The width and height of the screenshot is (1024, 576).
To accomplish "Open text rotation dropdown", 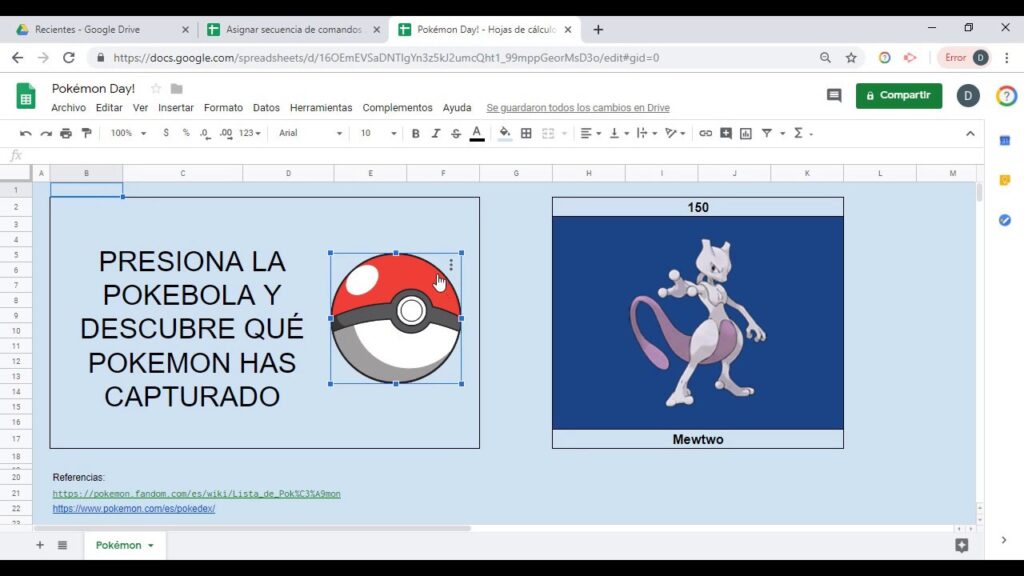I will click(x=675, y=133).
